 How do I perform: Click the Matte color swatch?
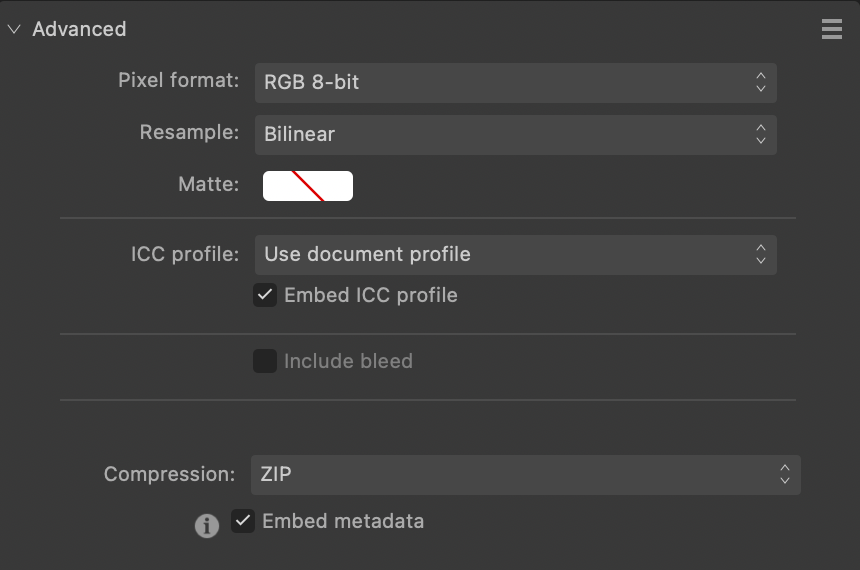coord(308,186)
